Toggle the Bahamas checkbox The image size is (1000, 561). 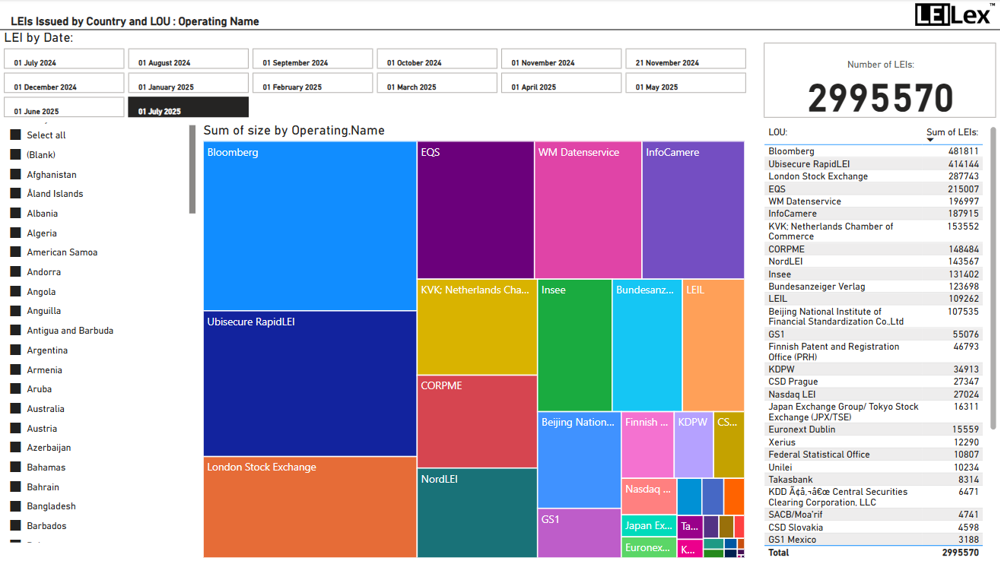16,467
